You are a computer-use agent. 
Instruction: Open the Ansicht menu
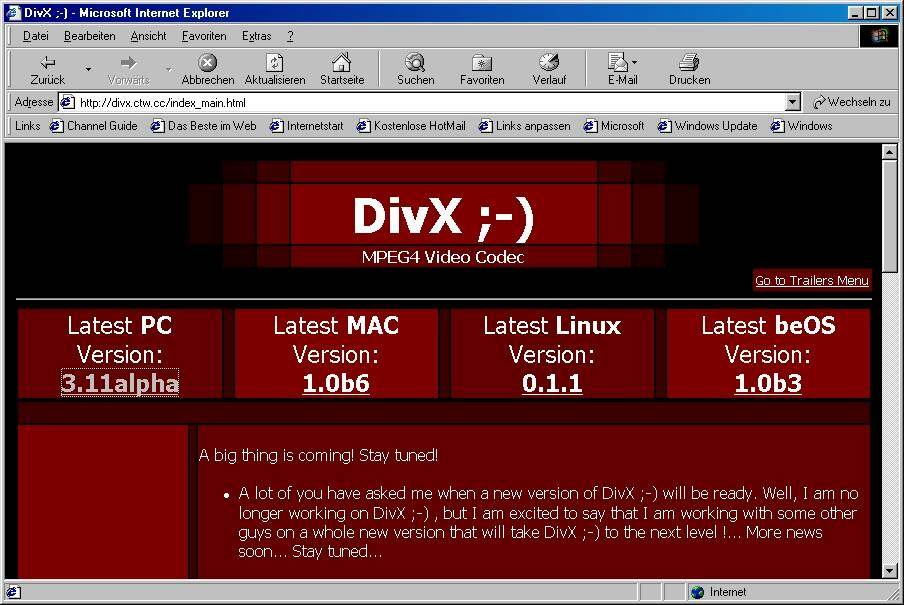coord(148,36)
